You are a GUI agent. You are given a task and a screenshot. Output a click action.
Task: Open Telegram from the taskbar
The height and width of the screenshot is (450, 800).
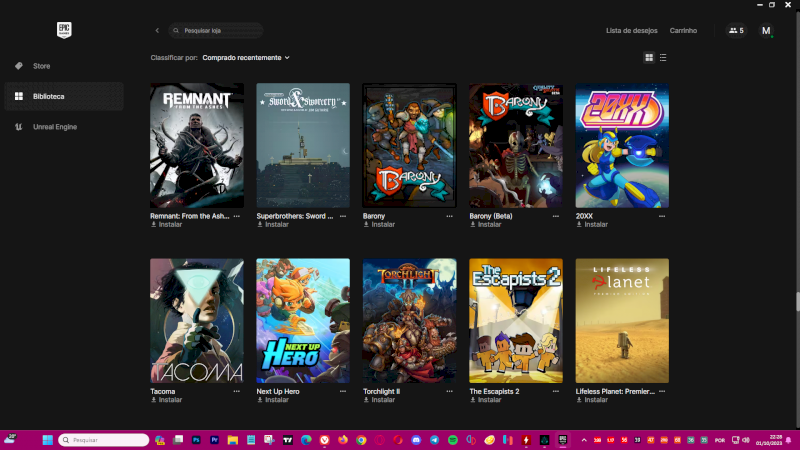(434, 440)
